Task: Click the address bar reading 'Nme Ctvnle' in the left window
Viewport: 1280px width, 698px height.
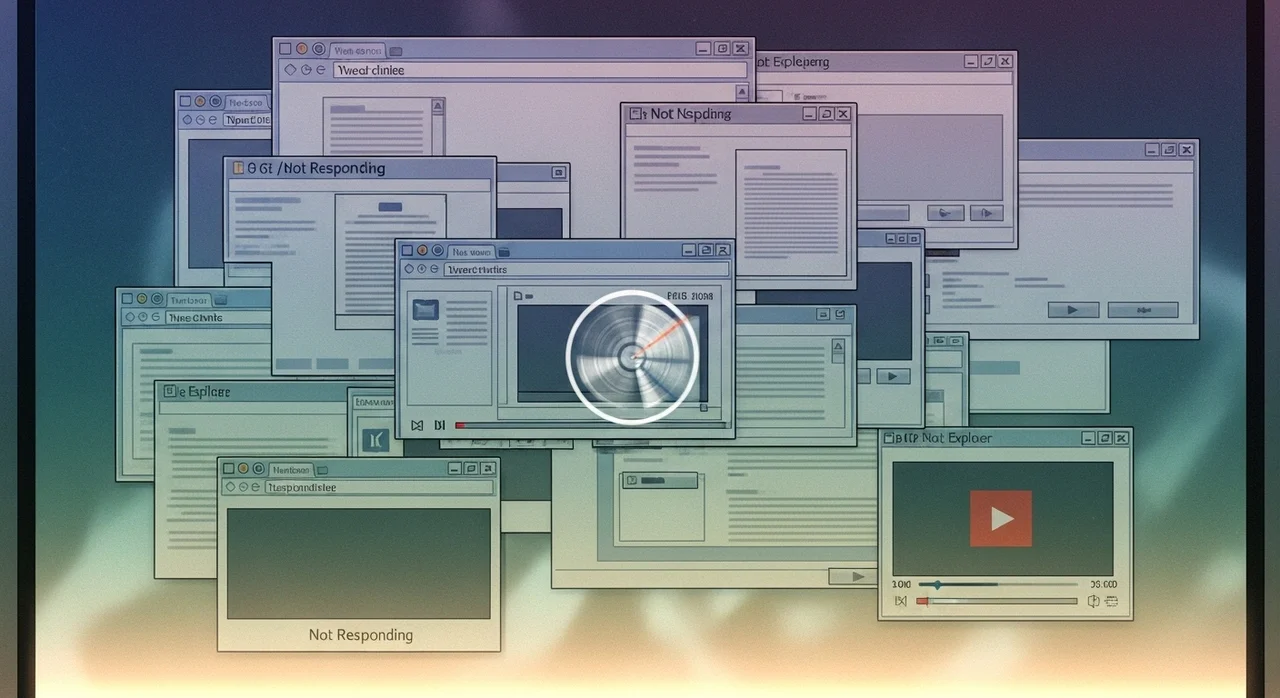Action: pyautogui.click(x=218, y=317)
